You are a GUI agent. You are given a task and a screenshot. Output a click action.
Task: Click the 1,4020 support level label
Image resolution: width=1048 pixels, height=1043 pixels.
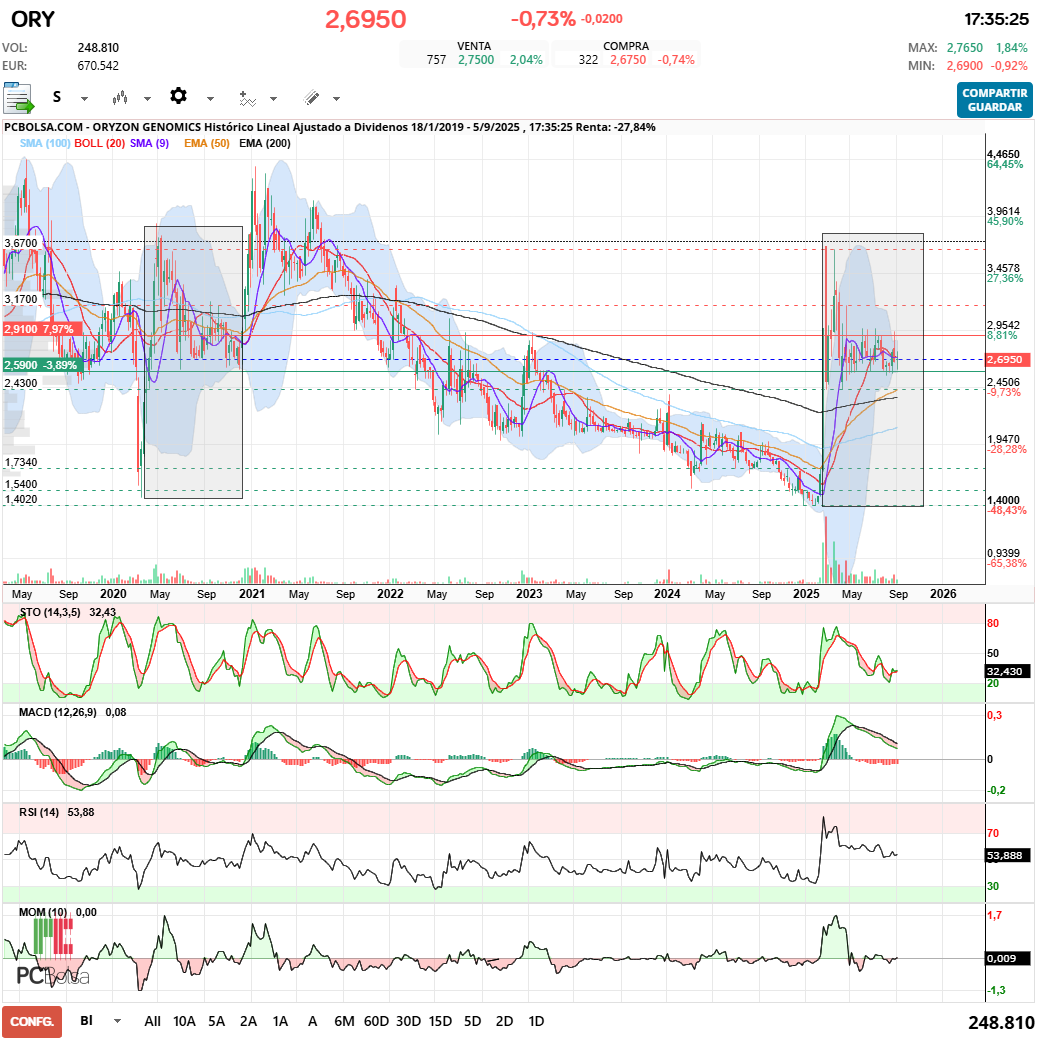(21, 499)
